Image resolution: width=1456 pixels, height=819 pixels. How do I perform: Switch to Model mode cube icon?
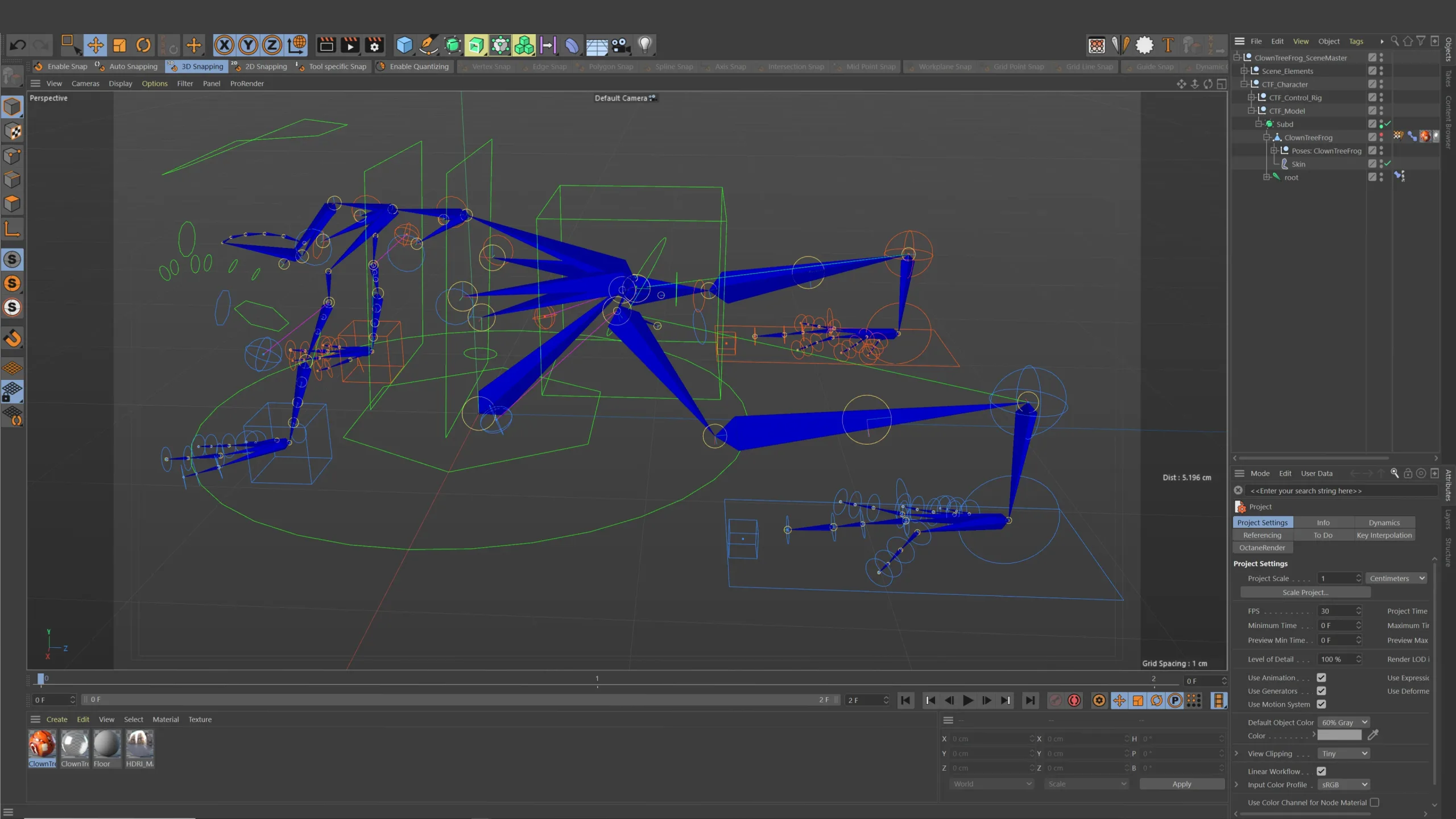click(x=13, y=107)
